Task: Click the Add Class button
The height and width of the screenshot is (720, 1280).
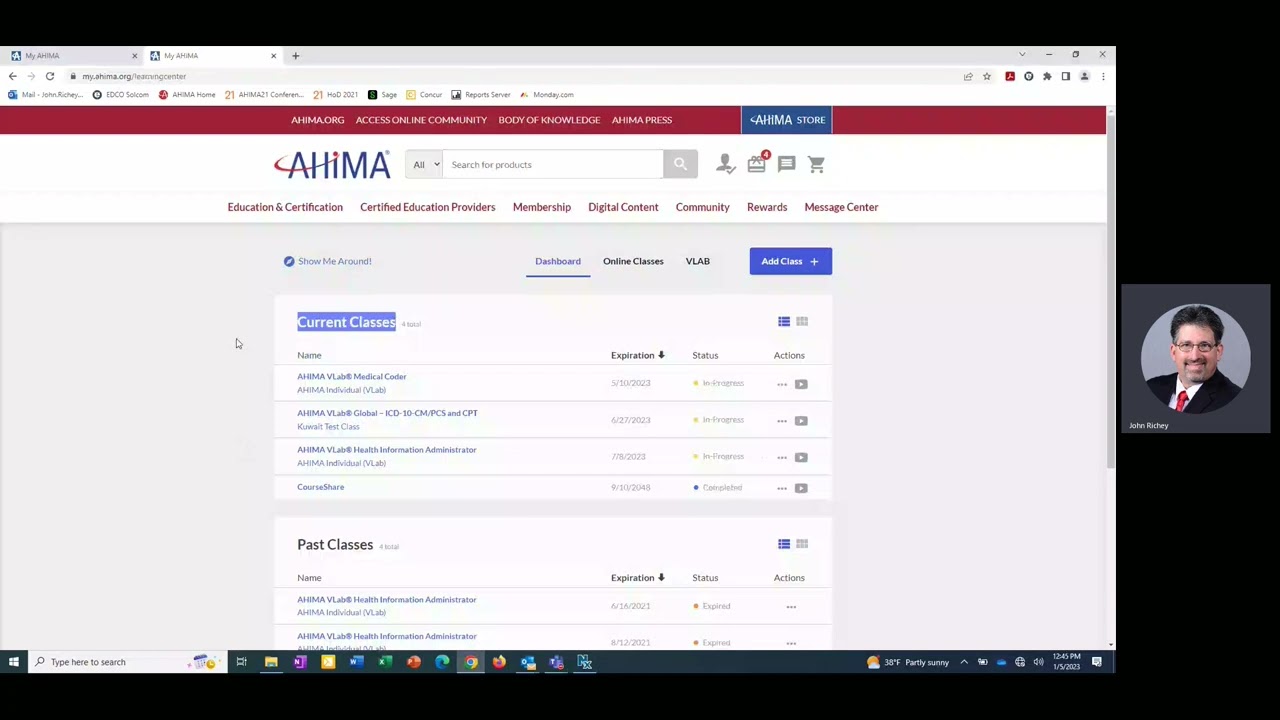Action: 790,261
